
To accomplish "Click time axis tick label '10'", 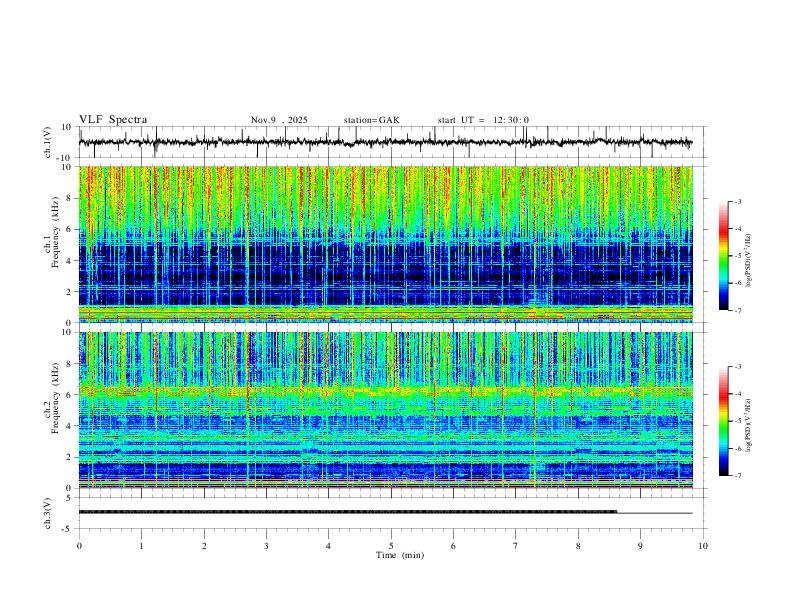I will pyautogui.click(x=703, y=546).
